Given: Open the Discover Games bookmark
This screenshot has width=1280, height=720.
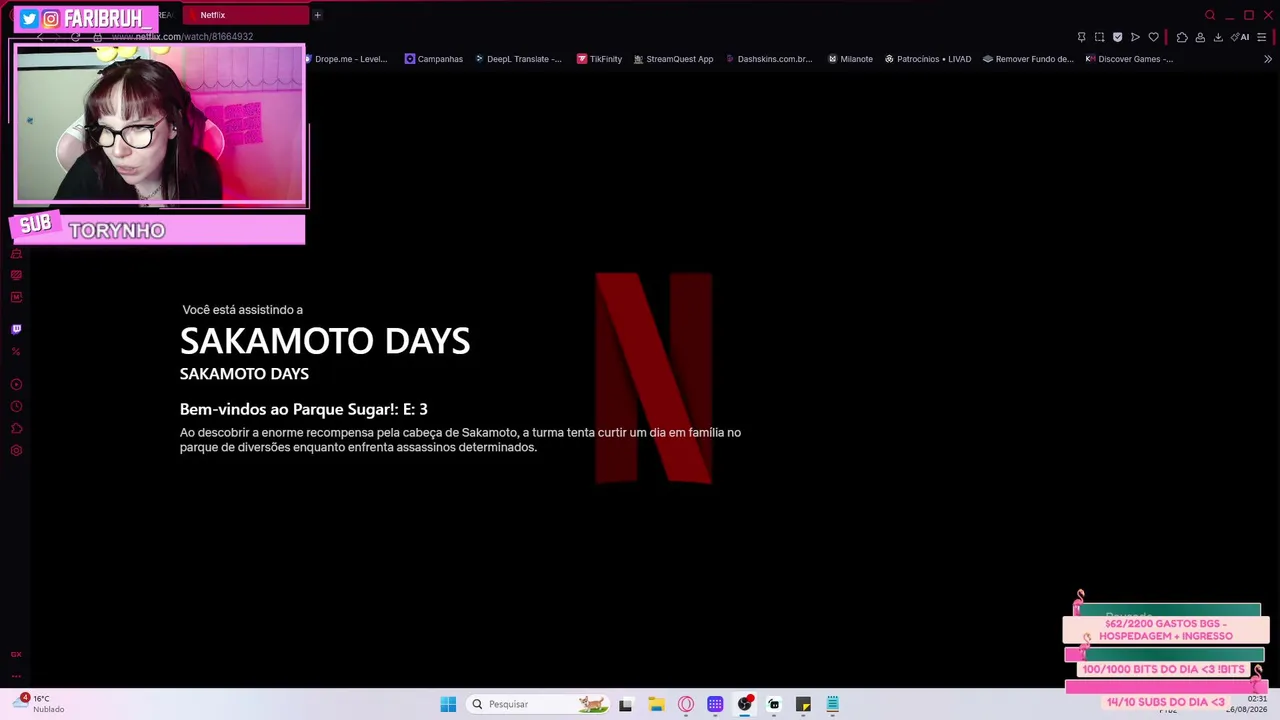Looking at the screenshot, I should [x=1129, y=59].
